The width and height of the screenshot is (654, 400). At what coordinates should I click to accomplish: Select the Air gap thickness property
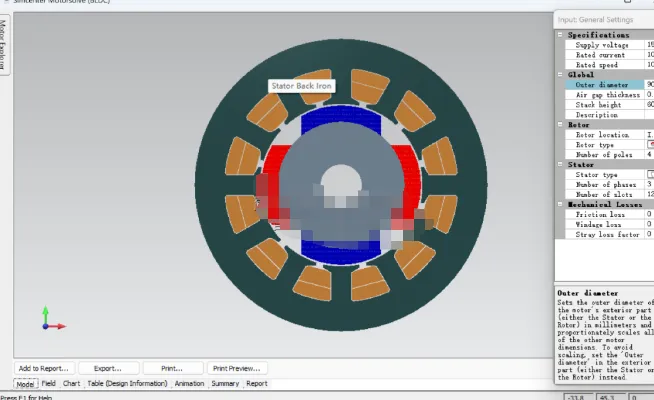[x=605, y=95]
